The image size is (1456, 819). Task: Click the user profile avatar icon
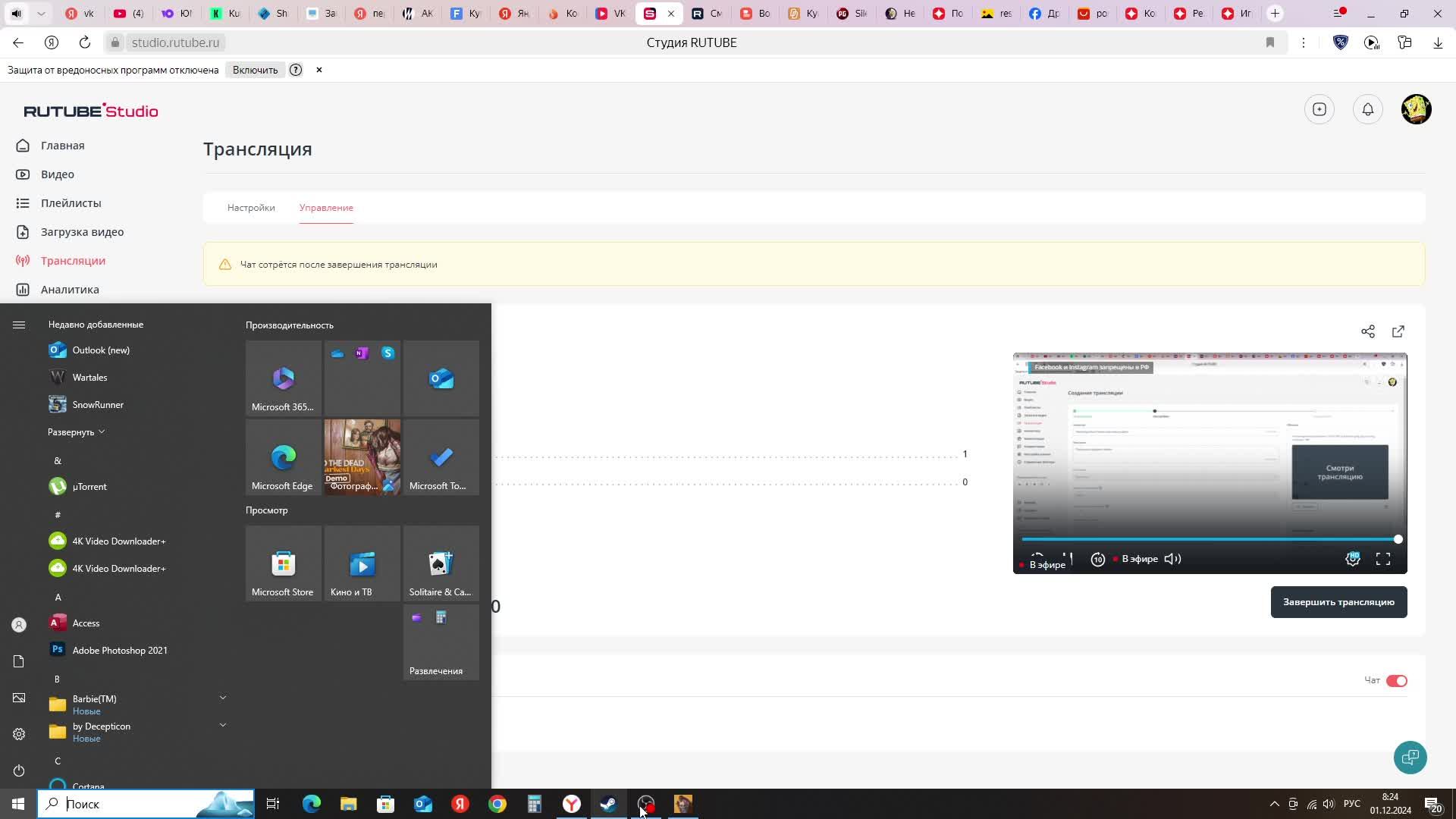pos(1417,110)
